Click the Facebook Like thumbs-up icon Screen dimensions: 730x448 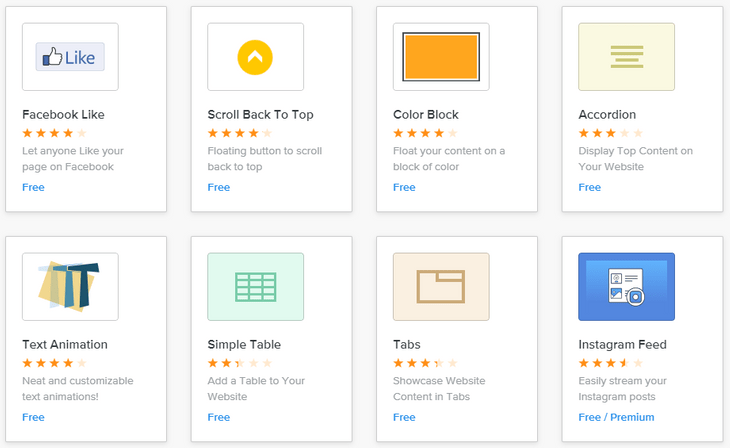coord(70,57)
